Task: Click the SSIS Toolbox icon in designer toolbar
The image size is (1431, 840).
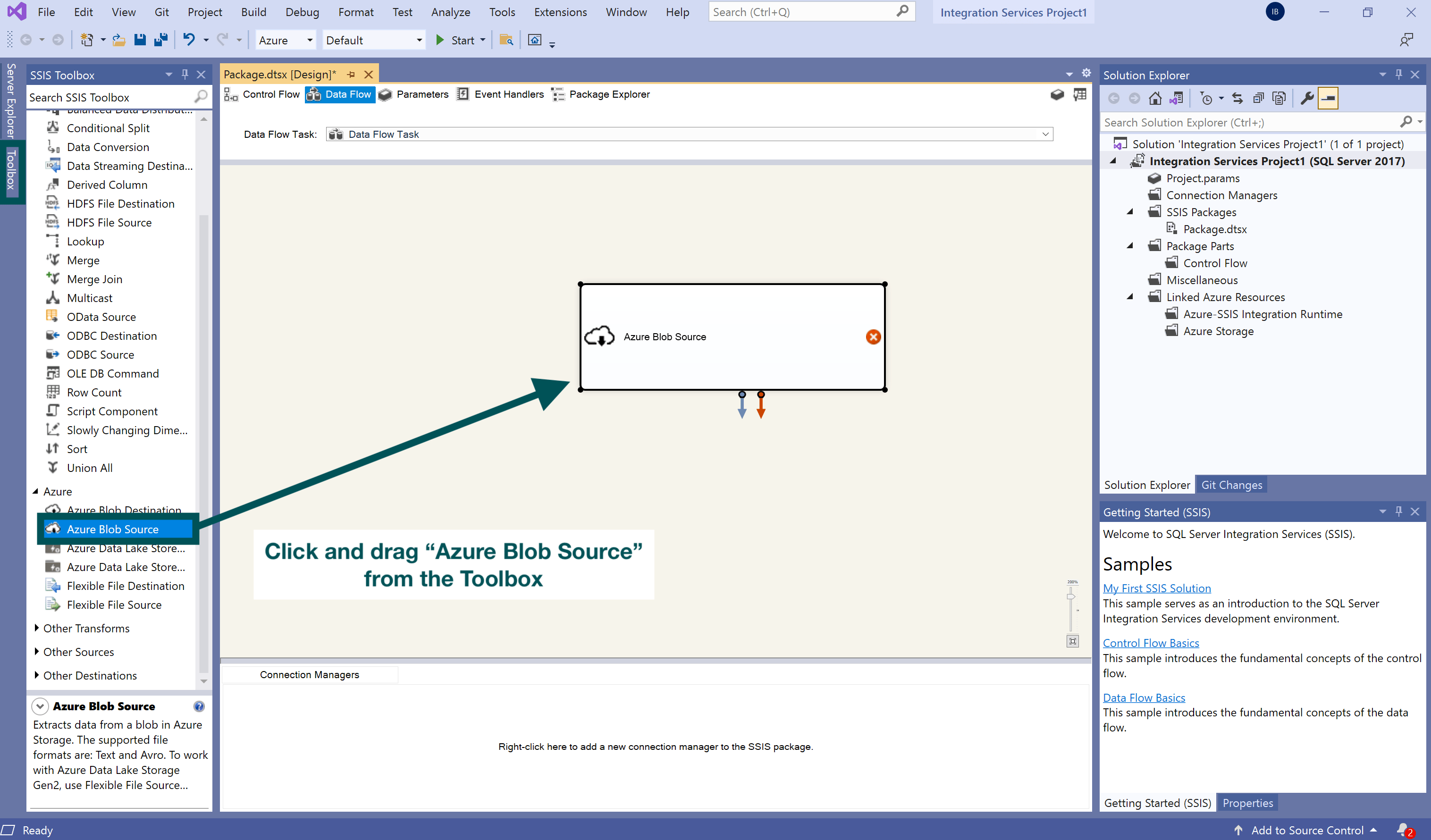Action: [x=1079, y=94]
